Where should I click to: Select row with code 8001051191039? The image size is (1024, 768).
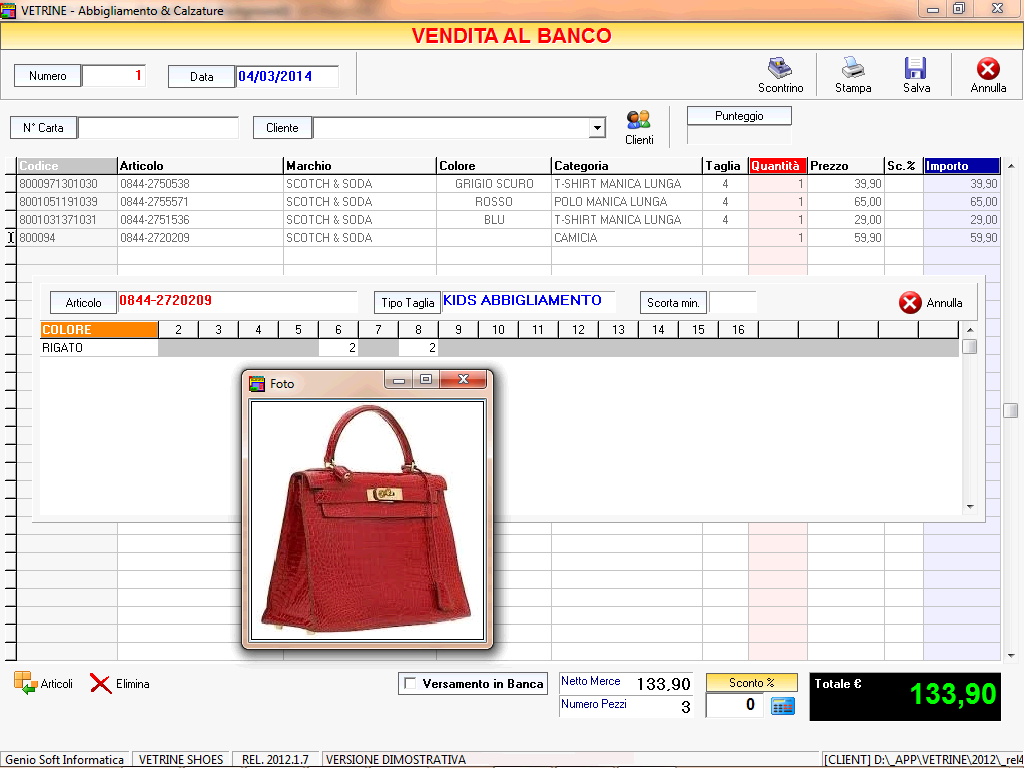tap(508, 202)
